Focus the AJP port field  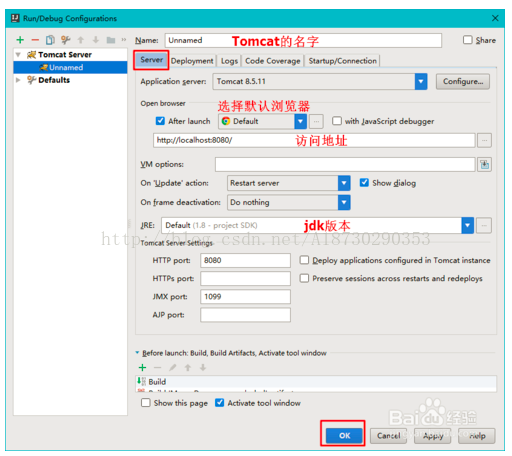pyautogui.click(x=245, y=315)
